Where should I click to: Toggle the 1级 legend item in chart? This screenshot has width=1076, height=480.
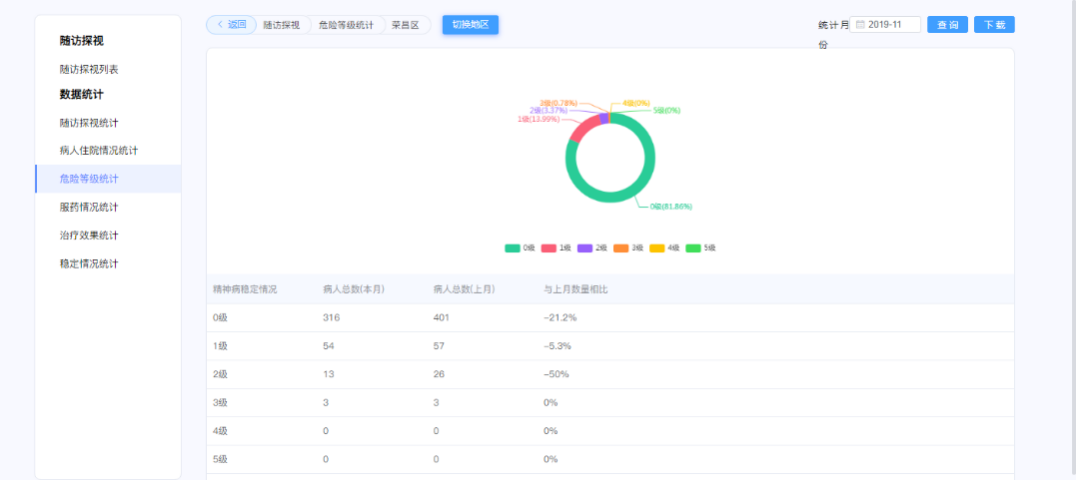(556, 247)
